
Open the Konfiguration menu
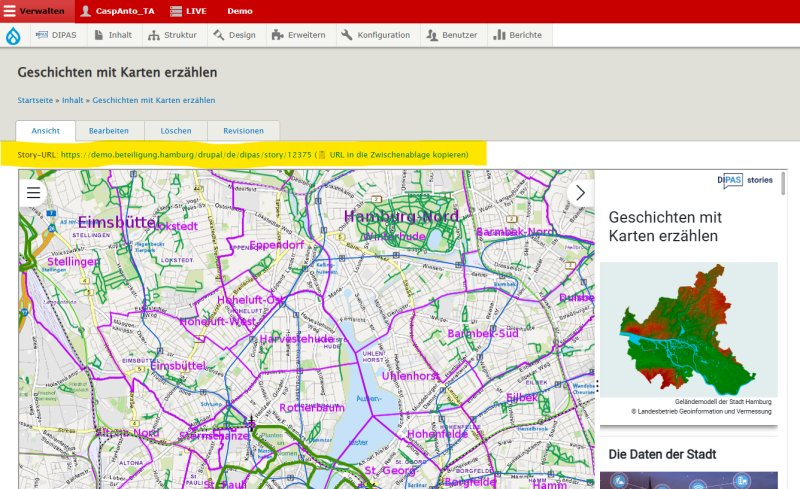[x=376, y=35]
